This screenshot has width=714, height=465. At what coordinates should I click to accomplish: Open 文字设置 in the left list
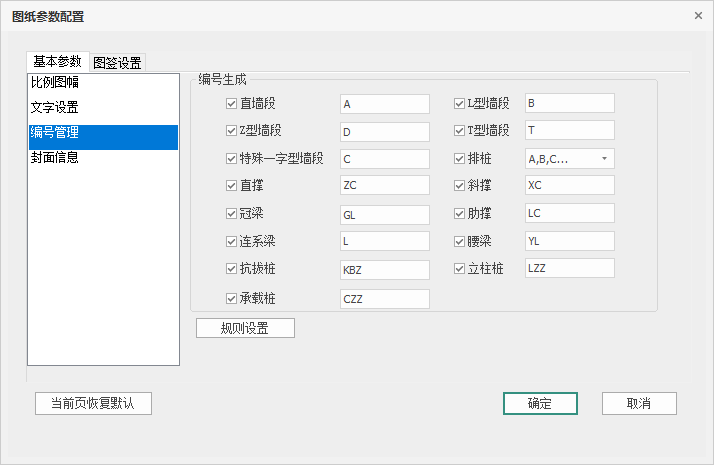coord(55,108)
